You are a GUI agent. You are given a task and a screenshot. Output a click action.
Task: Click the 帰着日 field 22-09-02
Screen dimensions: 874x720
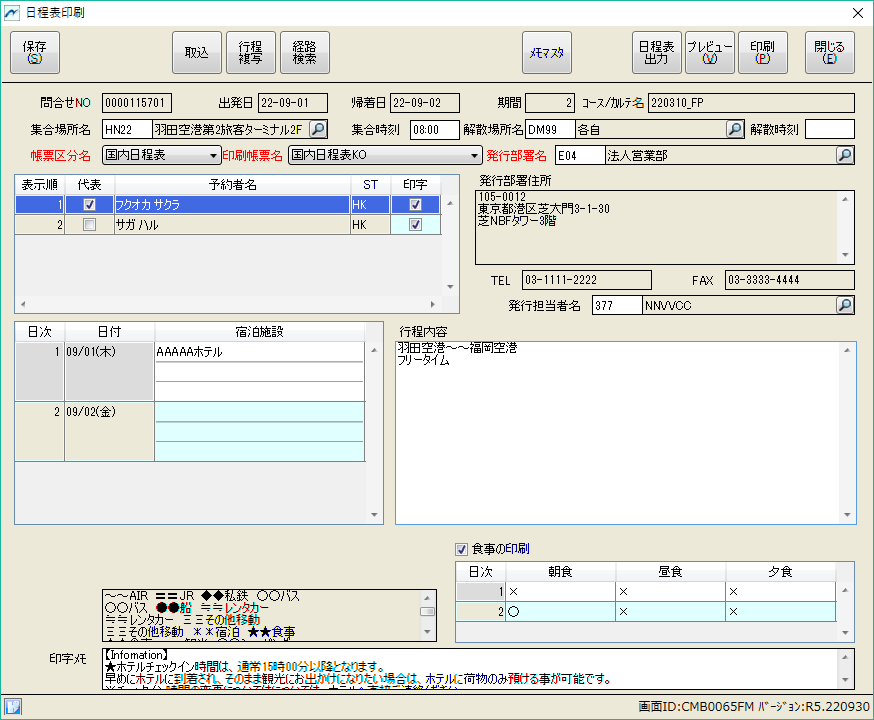pos(425,103)
